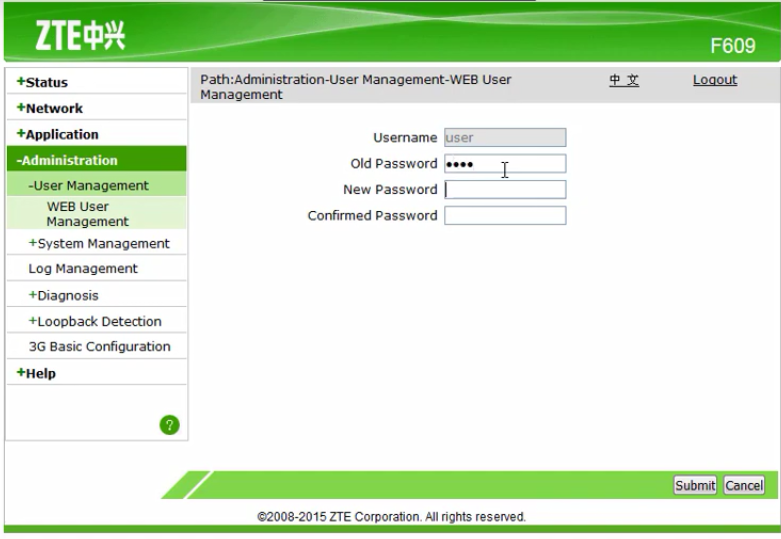Expand the Loopback Detection submenu
Image resolution: width=781 pixels, height=539 pixels.
tap(95, 321)
